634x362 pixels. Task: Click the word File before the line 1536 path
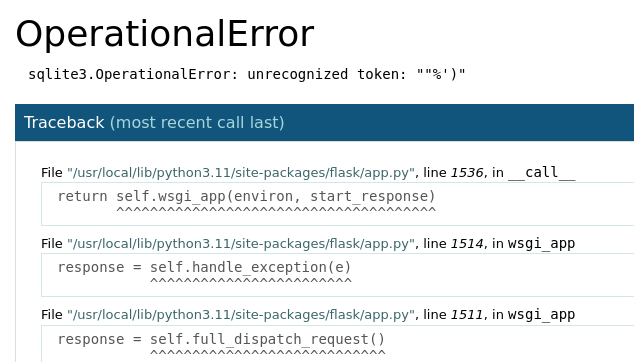tap(52, 173)
